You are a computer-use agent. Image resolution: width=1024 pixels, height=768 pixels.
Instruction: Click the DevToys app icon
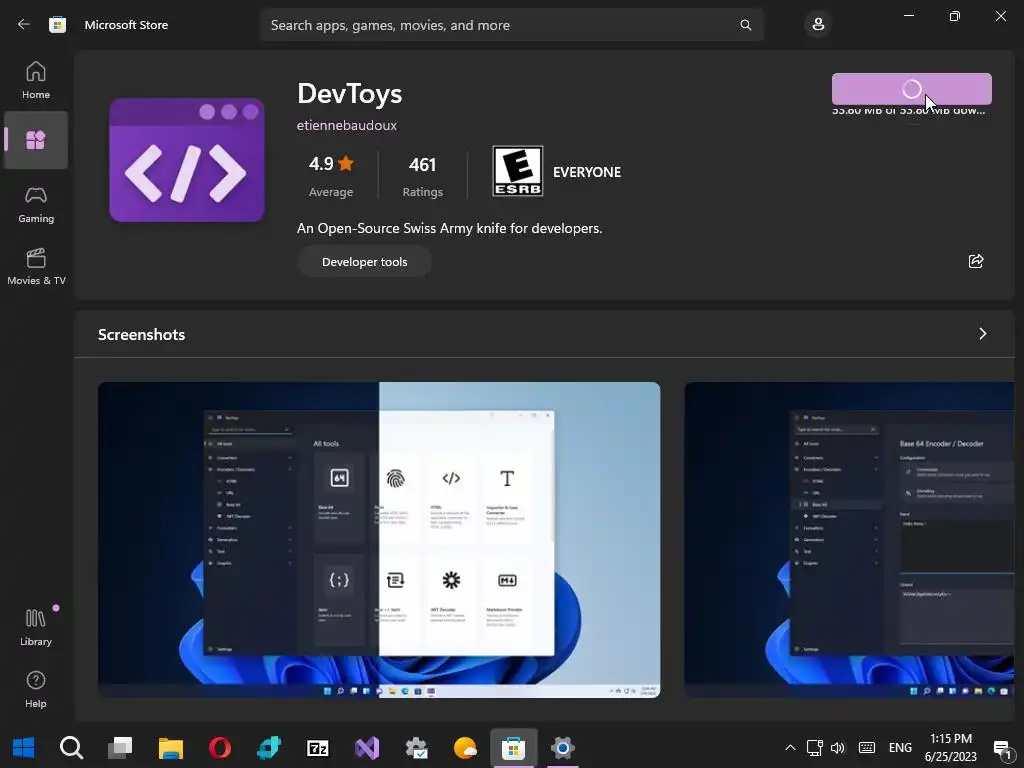click(187, 160)
